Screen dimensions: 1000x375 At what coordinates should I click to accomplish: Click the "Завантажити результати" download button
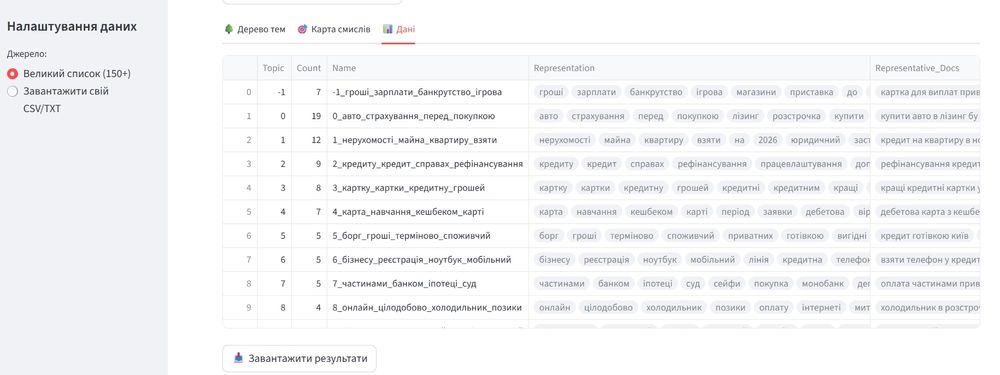coord(299,358)
